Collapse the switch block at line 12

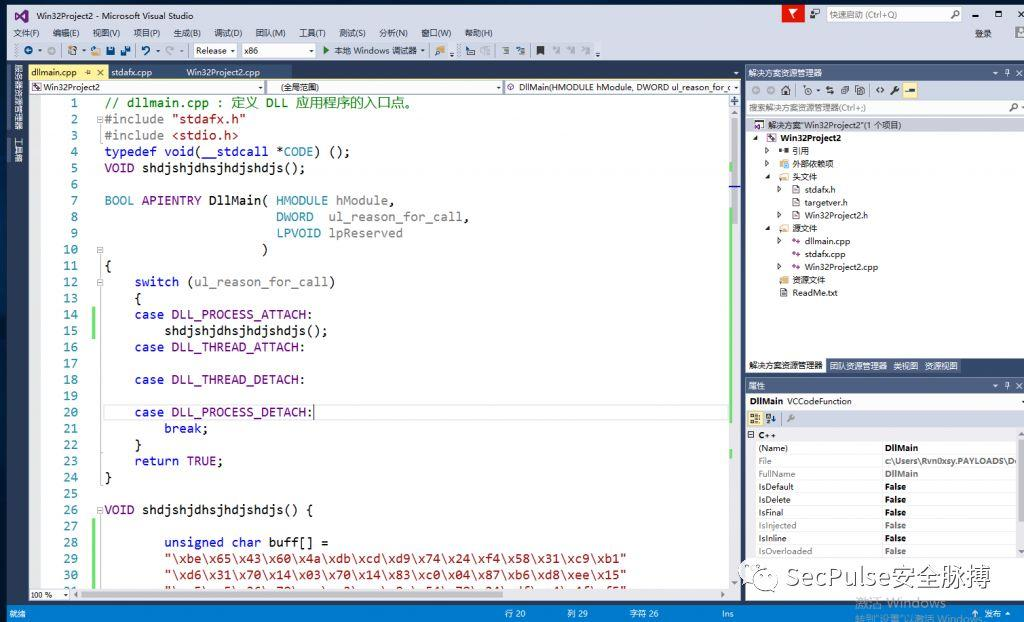(x=100, y=282)
